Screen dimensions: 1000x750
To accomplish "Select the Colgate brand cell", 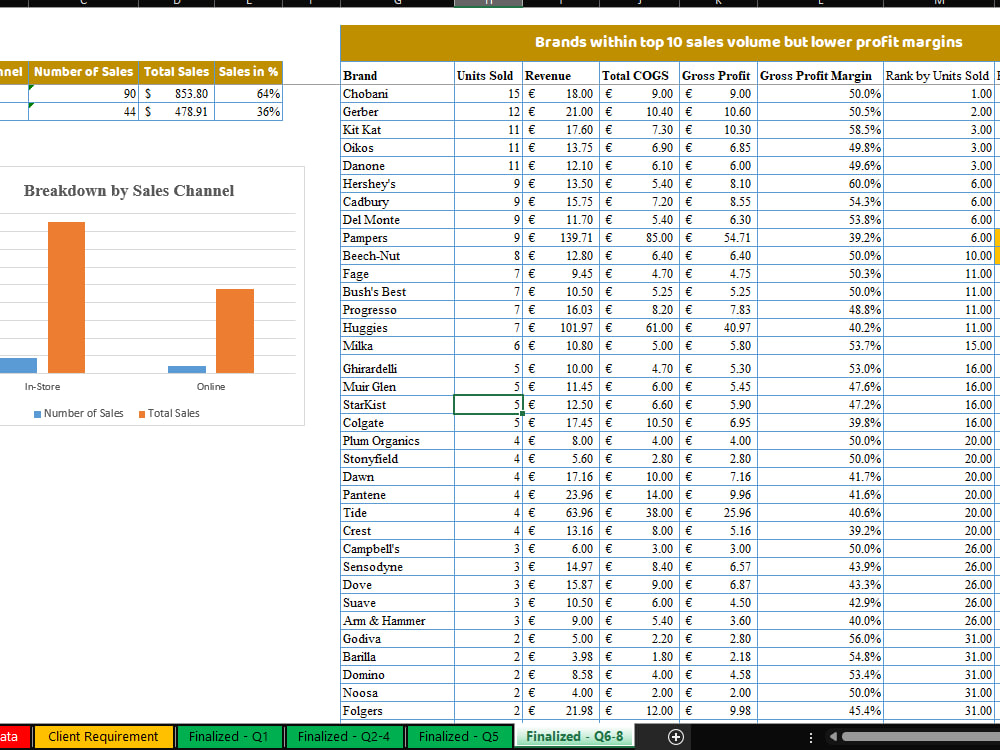I will [397, 423].
